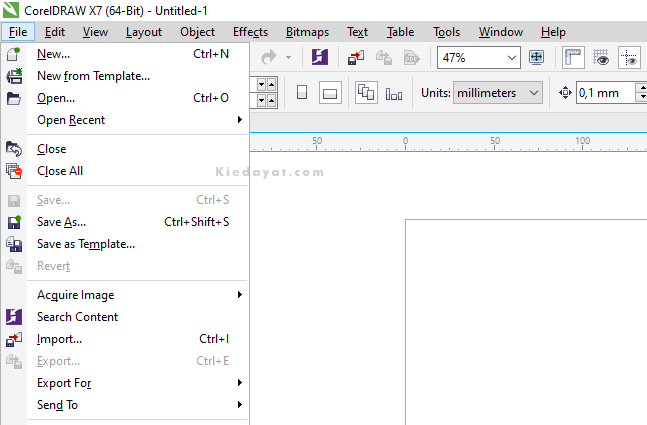
Task: Click the New document icon in menu
Action: (x=14, y=54)
